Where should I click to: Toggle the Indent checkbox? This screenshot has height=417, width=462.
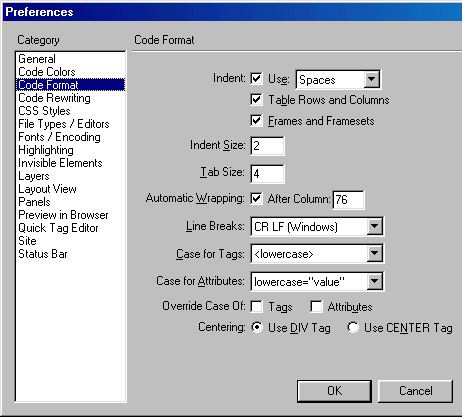pyautogui.click(x=256, y=79)
